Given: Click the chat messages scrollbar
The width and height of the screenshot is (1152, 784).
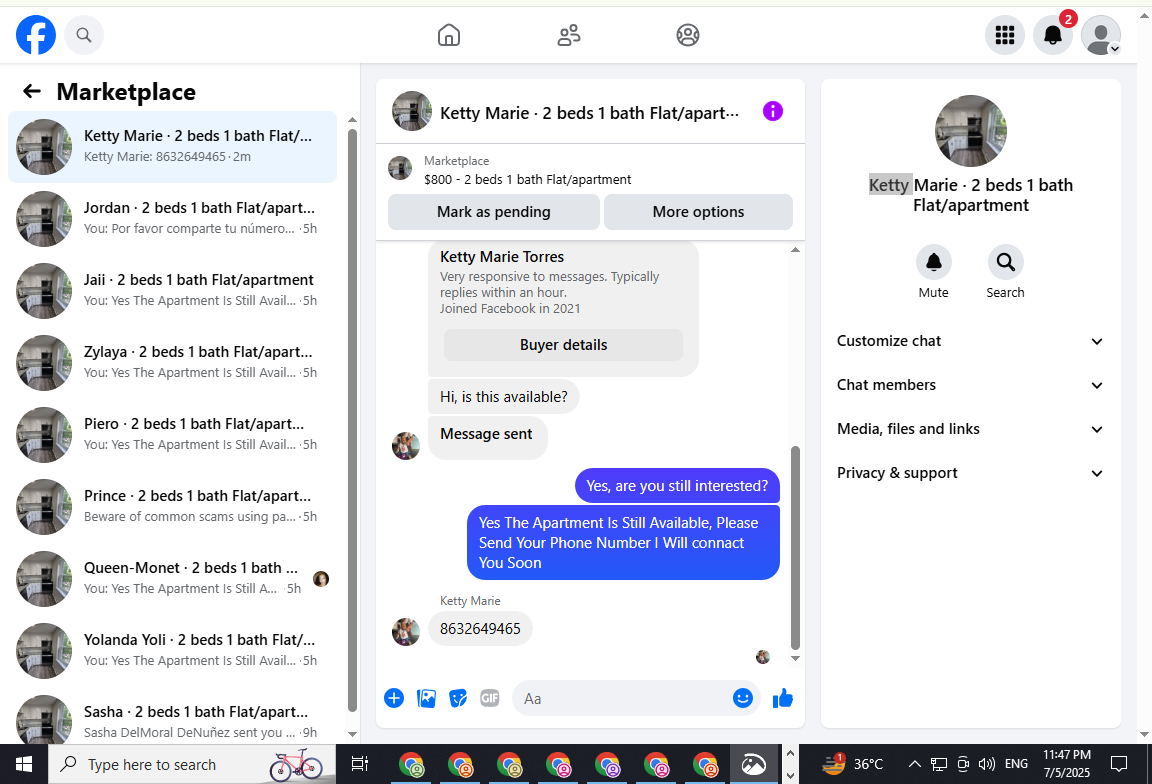Looking at the screenshot, I should [x=795, y=547].
